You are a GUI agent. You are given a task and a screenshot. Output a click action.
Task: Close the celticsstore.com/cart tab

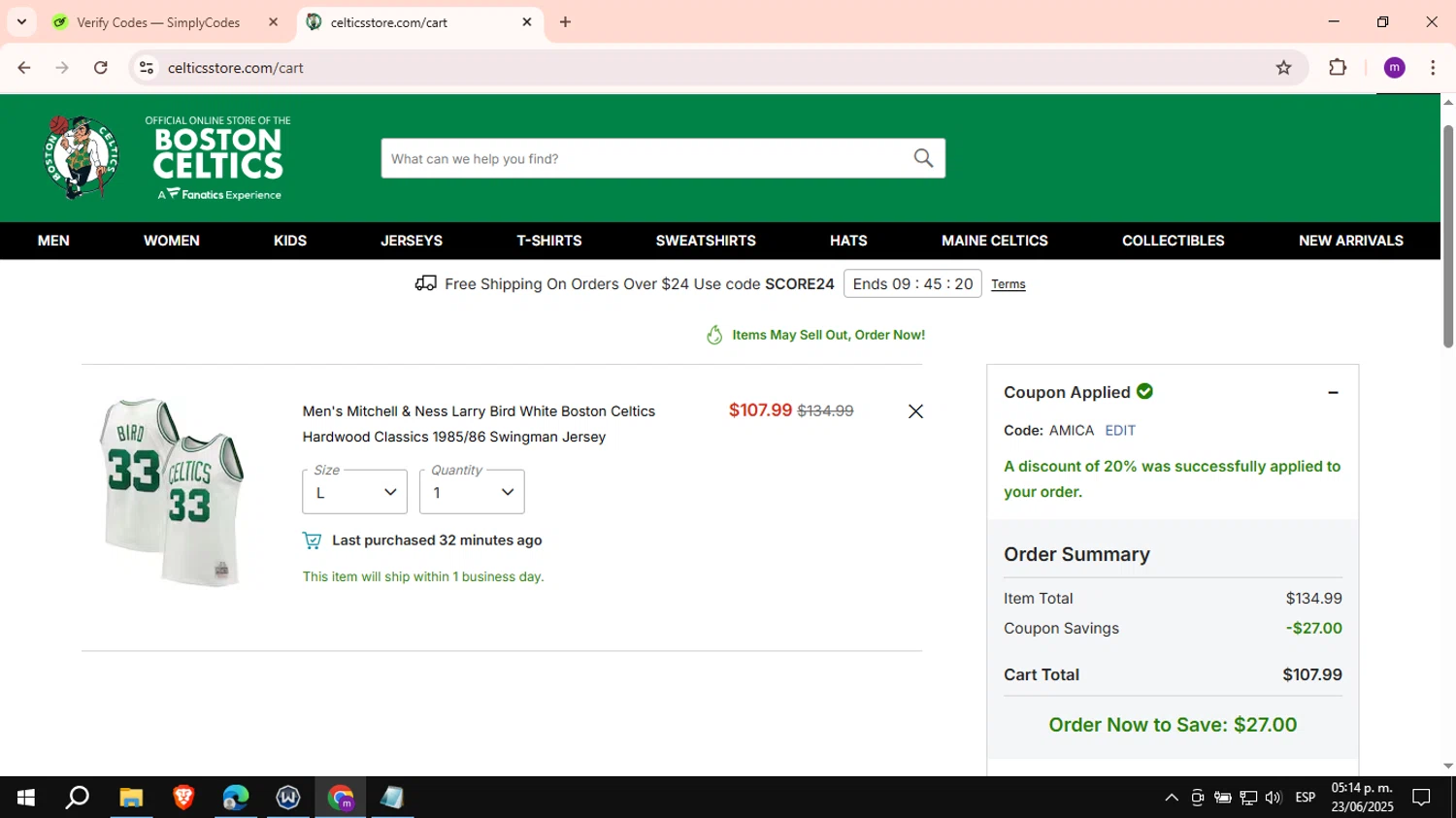click(x=527, y=22)
